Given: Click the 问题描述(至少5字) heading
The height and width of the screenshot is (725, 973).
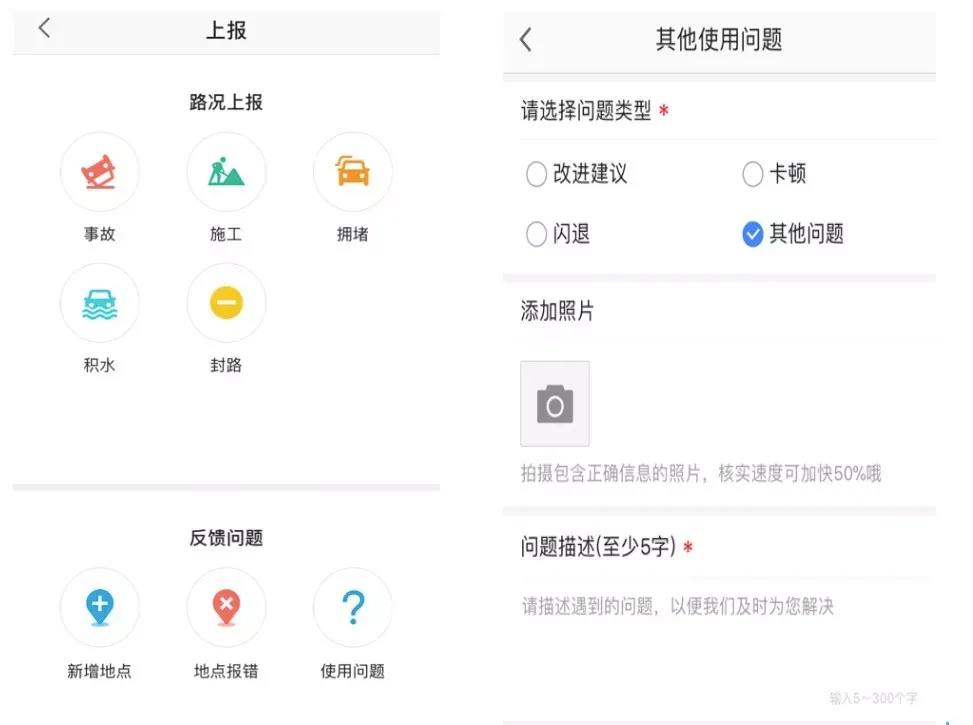Looking at the screenshot, I should coord(598,547).
